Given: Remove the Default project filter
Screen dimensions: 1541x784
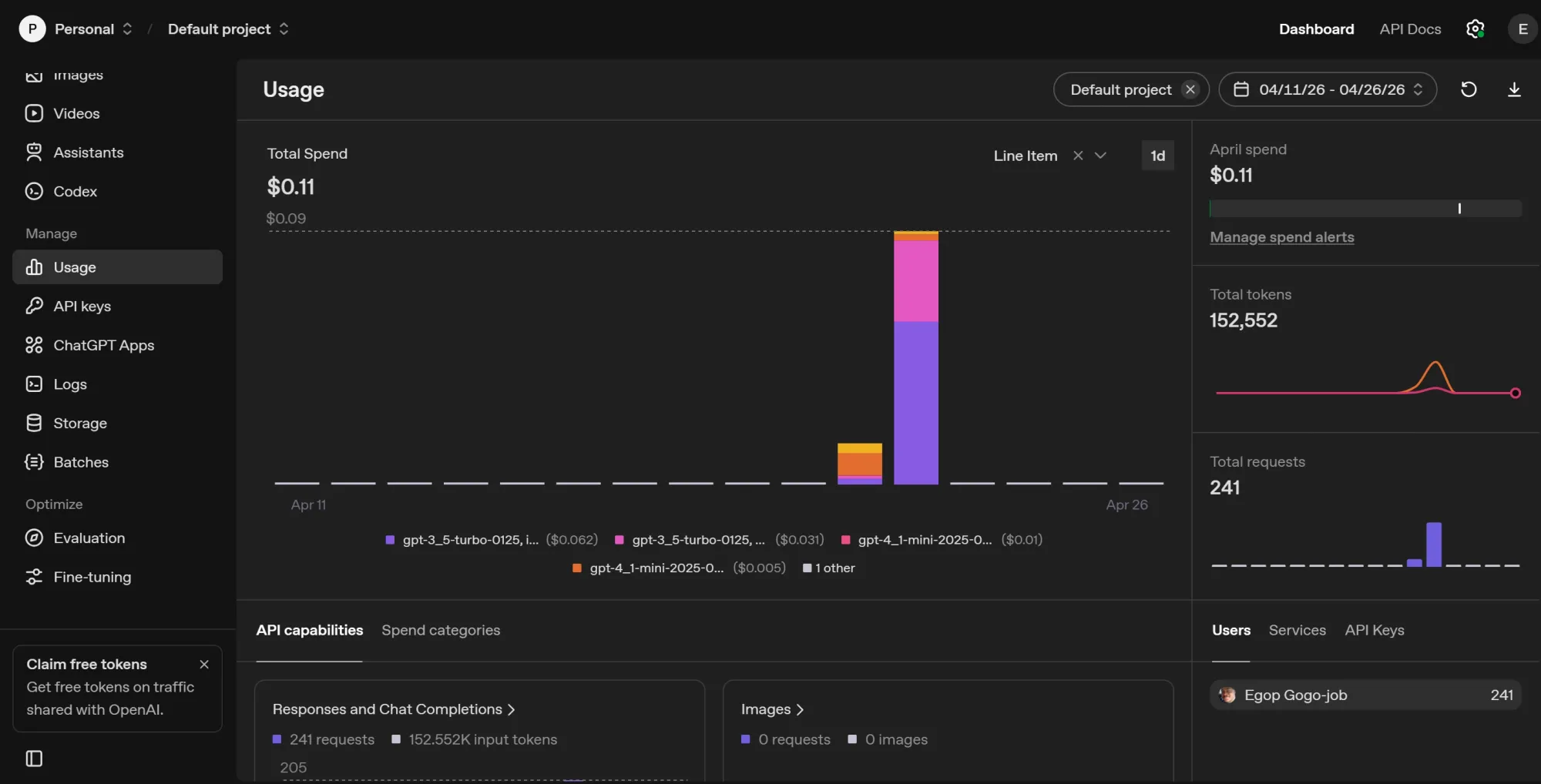Looking at the screenshot, I should (x=1190, y=89).
